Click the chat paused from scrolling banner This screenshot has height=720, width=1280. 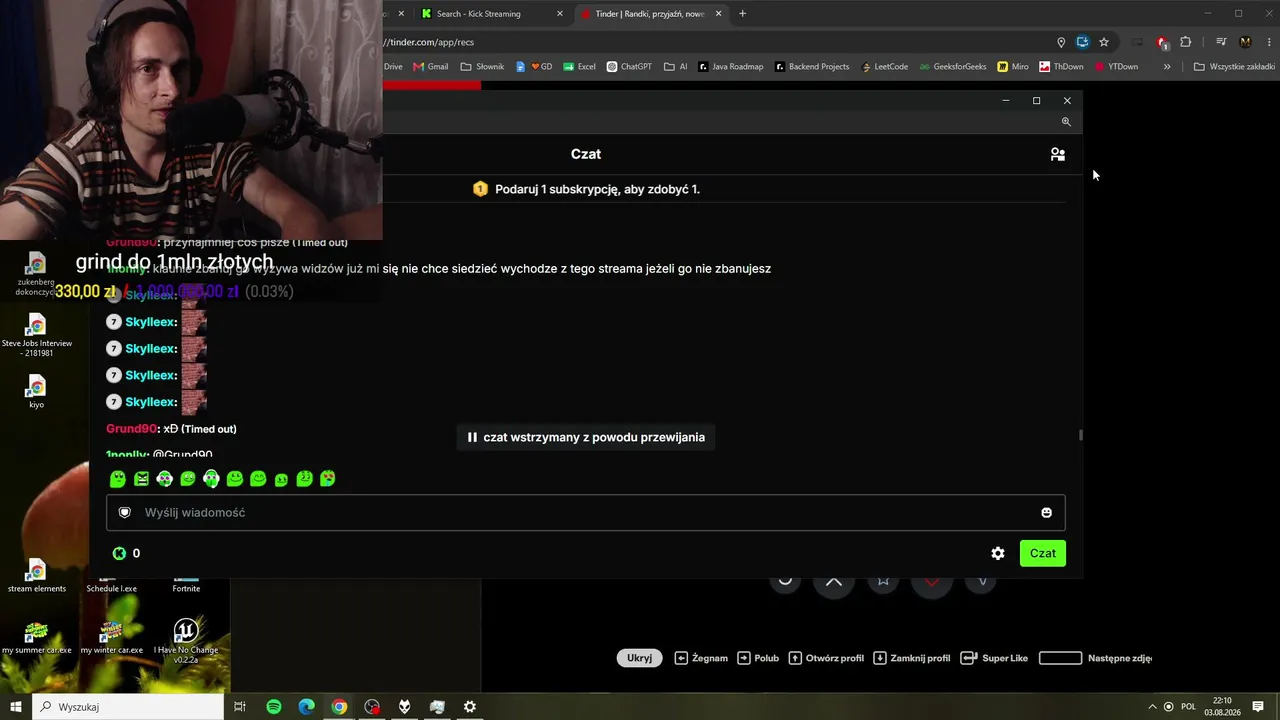[586, 437]
